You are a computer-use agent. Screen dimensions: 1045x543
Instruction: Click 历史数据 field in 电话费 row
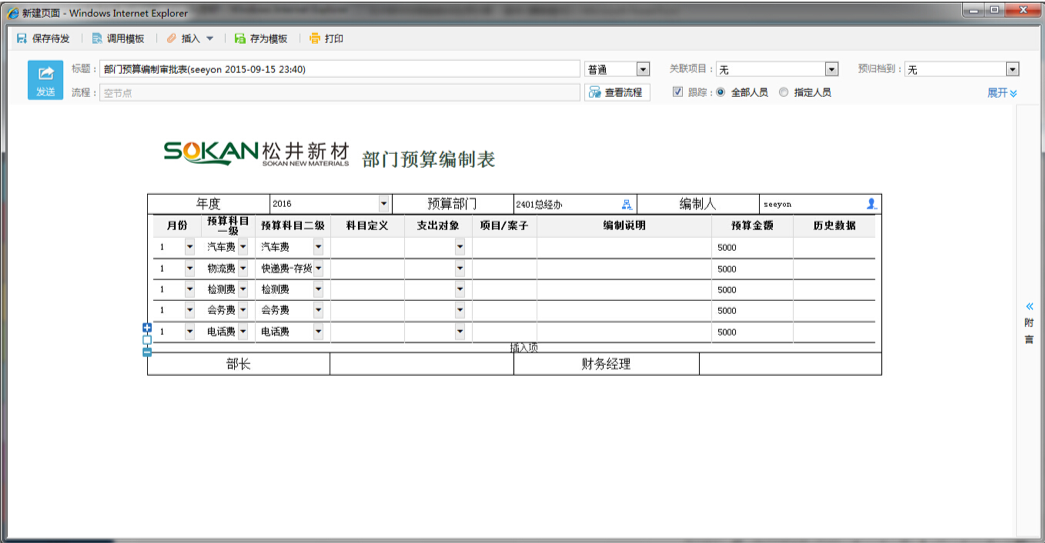point(834,331)
